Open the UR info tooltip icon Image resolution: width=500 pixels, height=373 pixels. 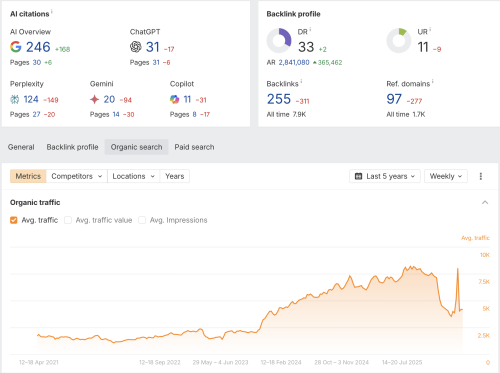(430, 30)
